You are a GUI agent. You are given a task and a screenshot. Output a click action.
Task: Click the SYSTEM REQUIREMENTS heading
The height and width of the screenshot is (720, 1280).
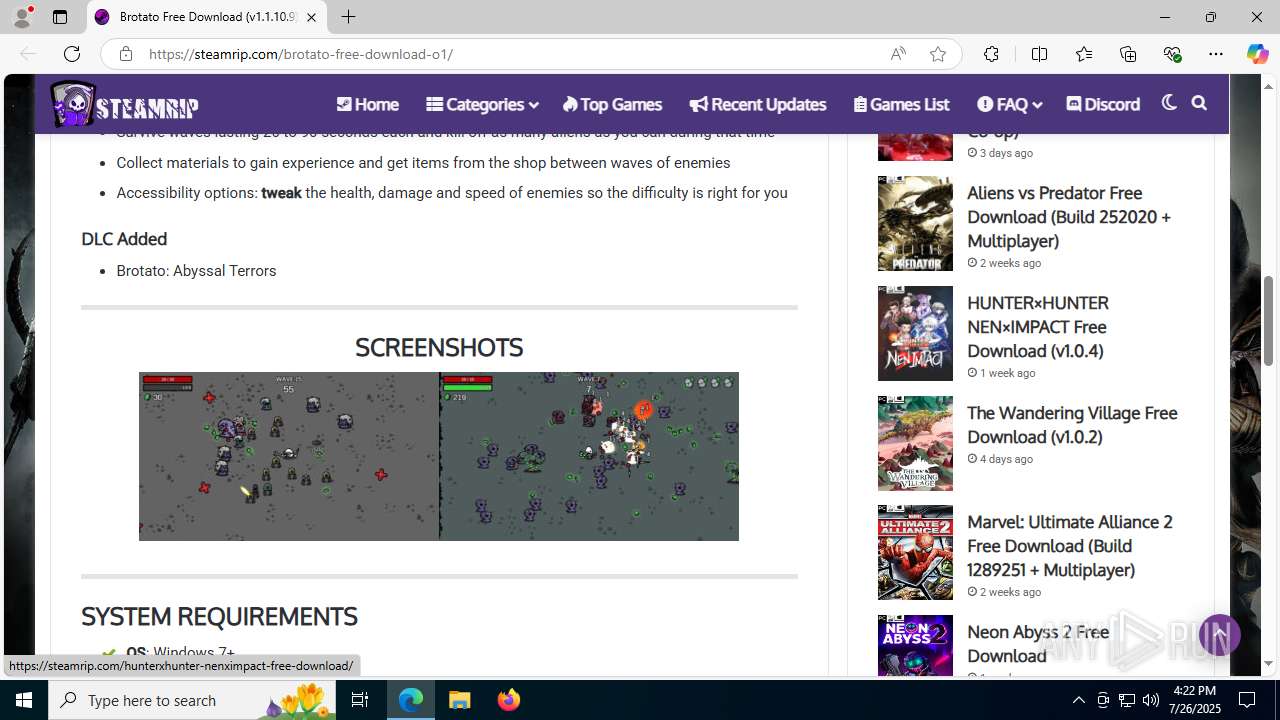click(219, 616)
